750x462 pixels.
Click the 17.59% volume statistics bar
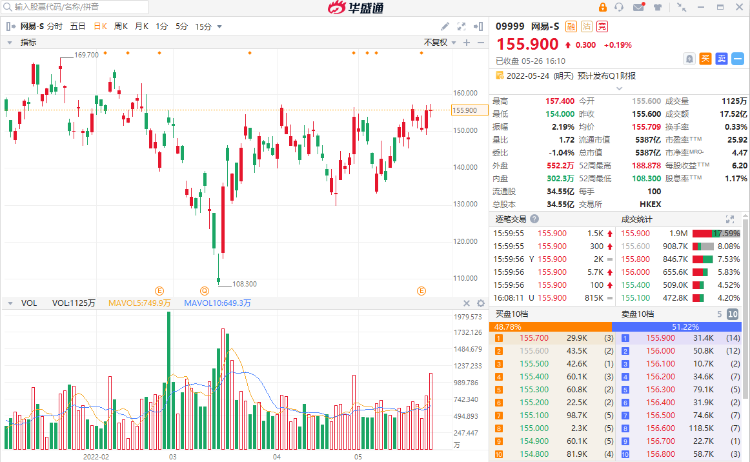coord(717,233)
